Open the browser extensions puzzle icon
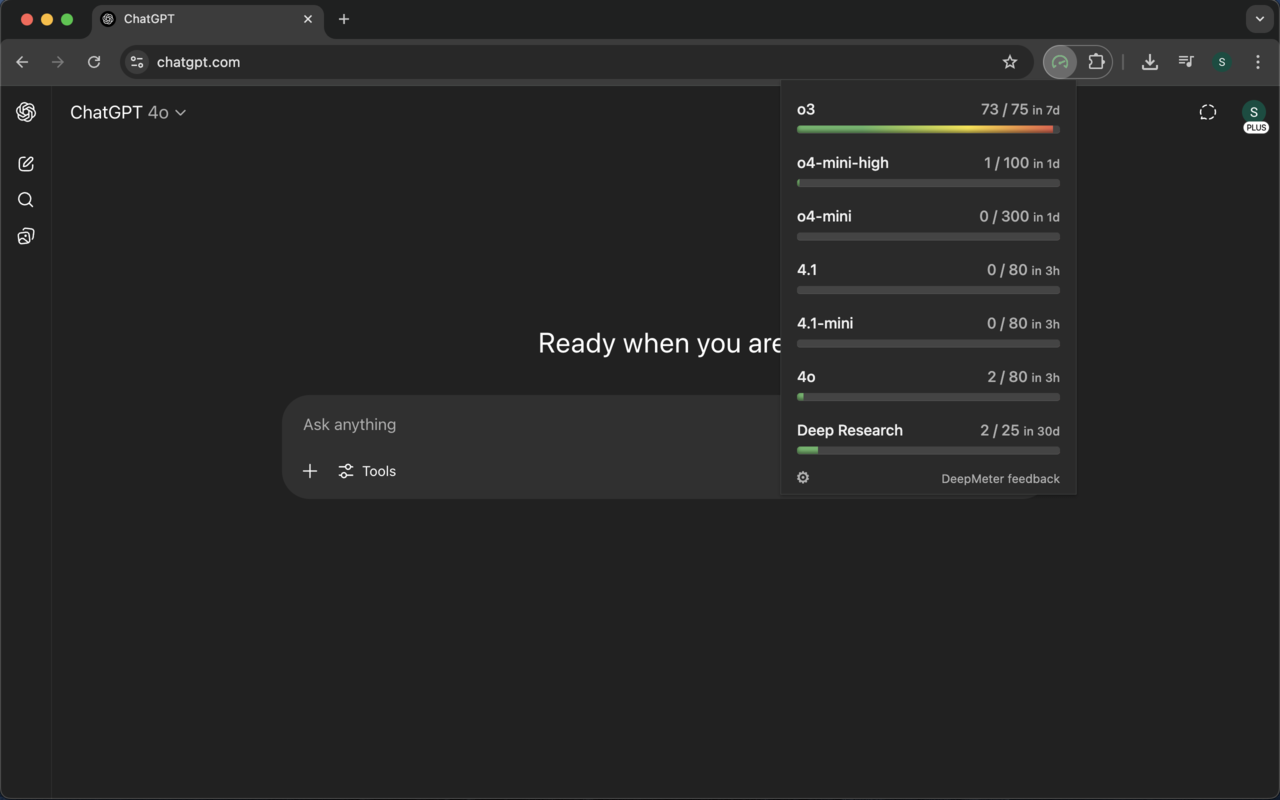1280x800 pixels. click(x=1096, y=62)
